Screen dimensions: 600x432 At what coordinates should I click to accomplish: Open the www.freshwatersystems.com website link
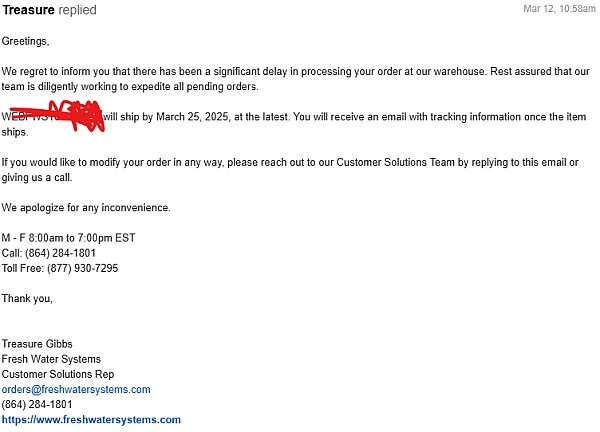pos(91,420)
